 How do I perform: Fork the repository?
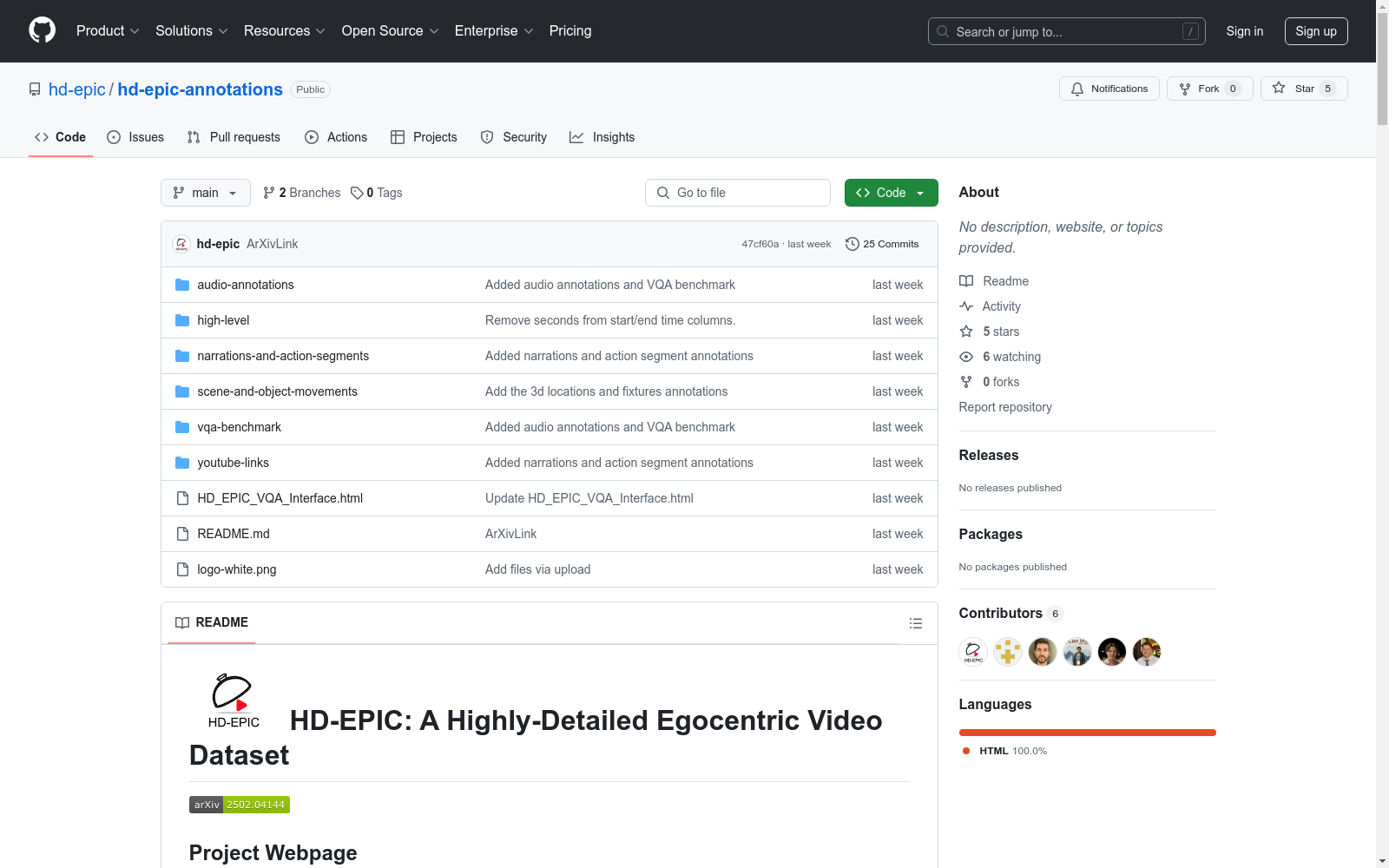[1210, 89]
